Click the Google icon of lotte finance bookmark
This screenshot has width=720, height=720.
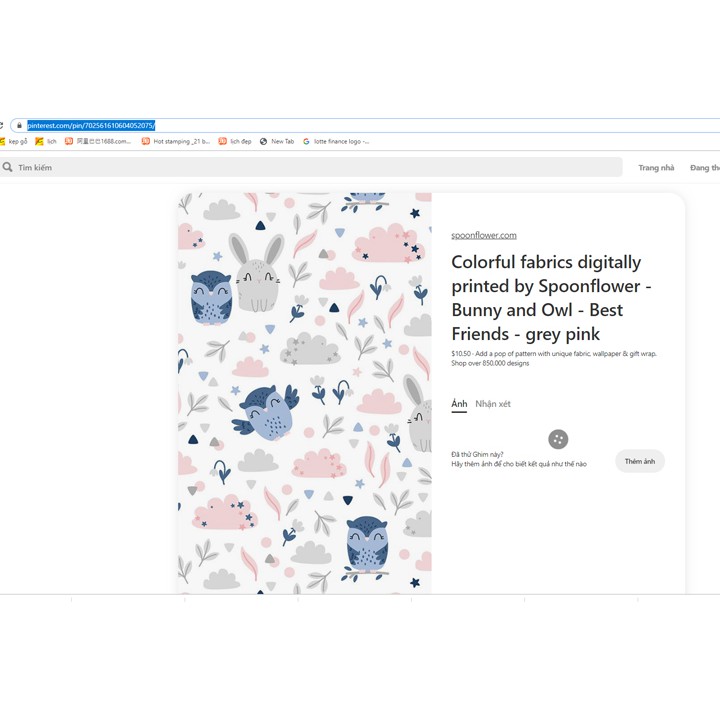(306, 141)
